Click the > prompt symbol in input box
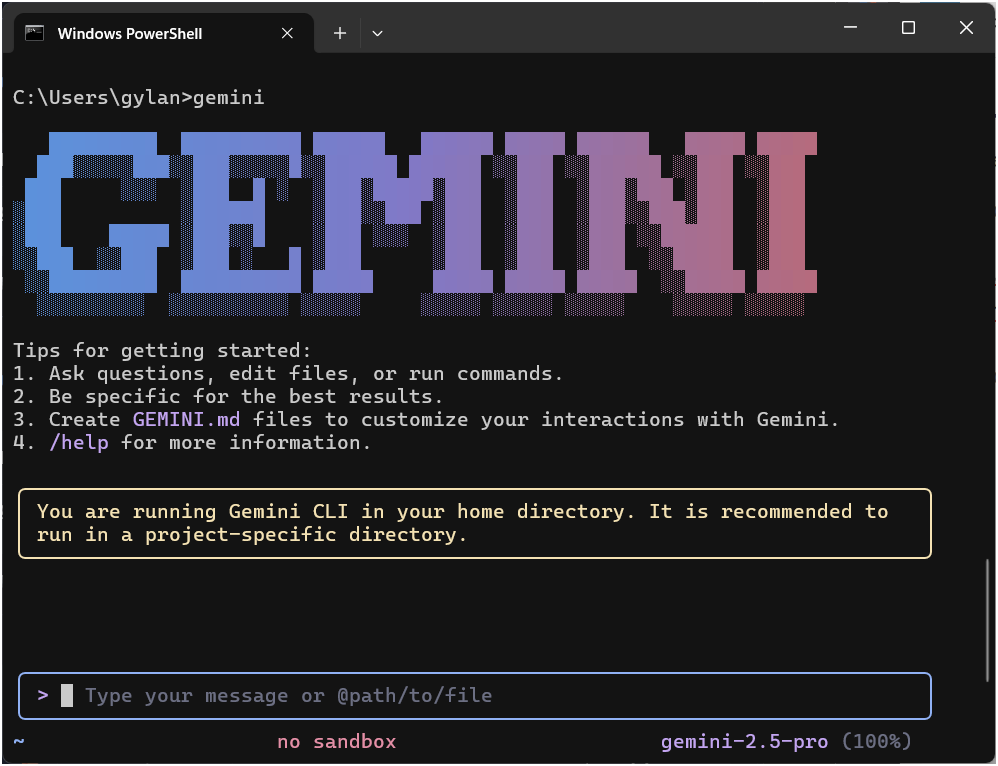Viewport: 998px width, 766px height. pos(43,694)
